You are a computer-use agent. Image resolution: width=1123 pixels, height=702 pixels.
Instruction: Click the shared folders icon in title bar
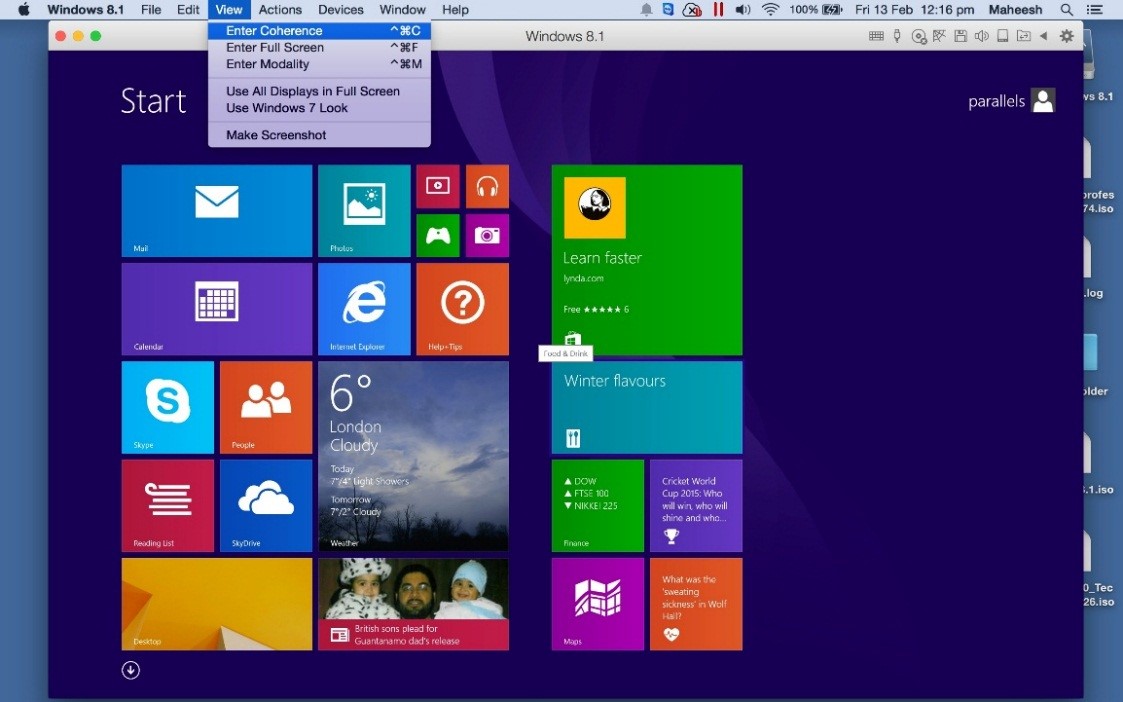coord(1023,36)
